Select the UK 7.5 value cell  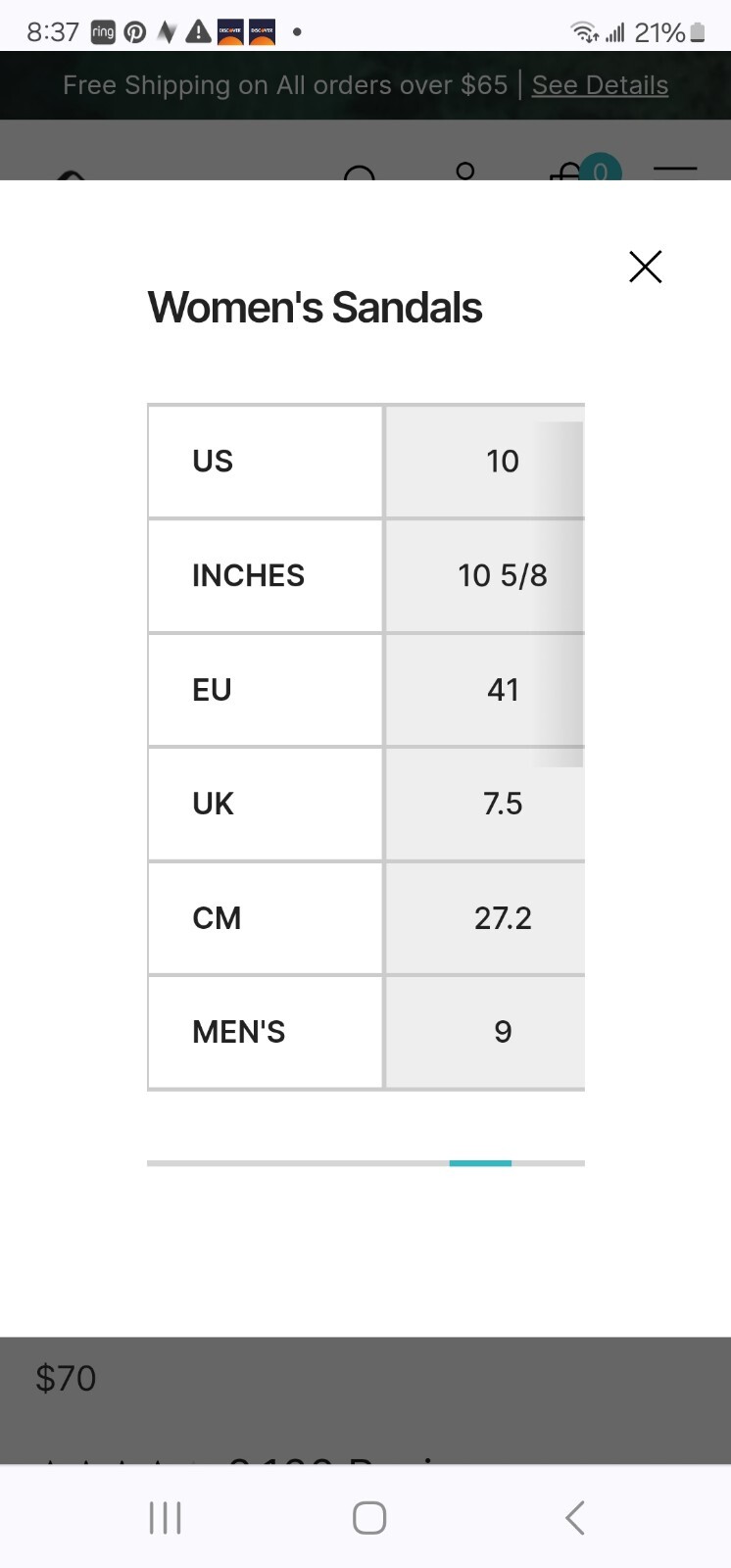coord(485,804)
